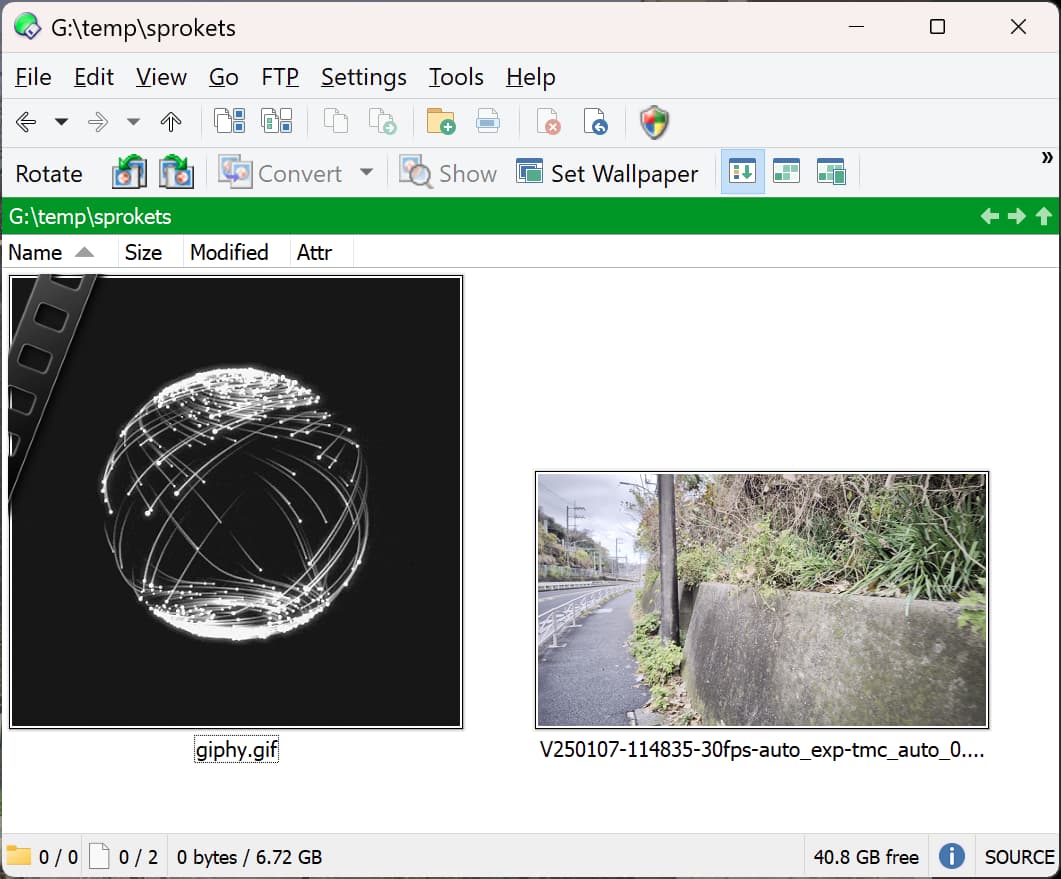Viewport: 1061px width, 879px height.
Task: Switch to the second thumbnail layout toggle
Action: coord(786,172)
